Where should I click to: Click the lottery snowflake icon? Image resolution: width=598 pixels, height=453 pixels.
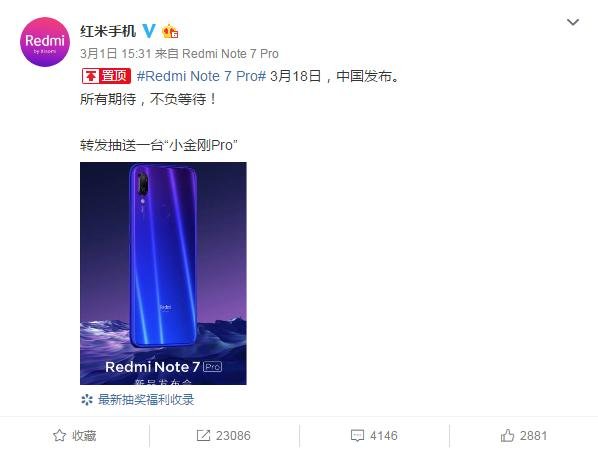[x=87, y=400]
